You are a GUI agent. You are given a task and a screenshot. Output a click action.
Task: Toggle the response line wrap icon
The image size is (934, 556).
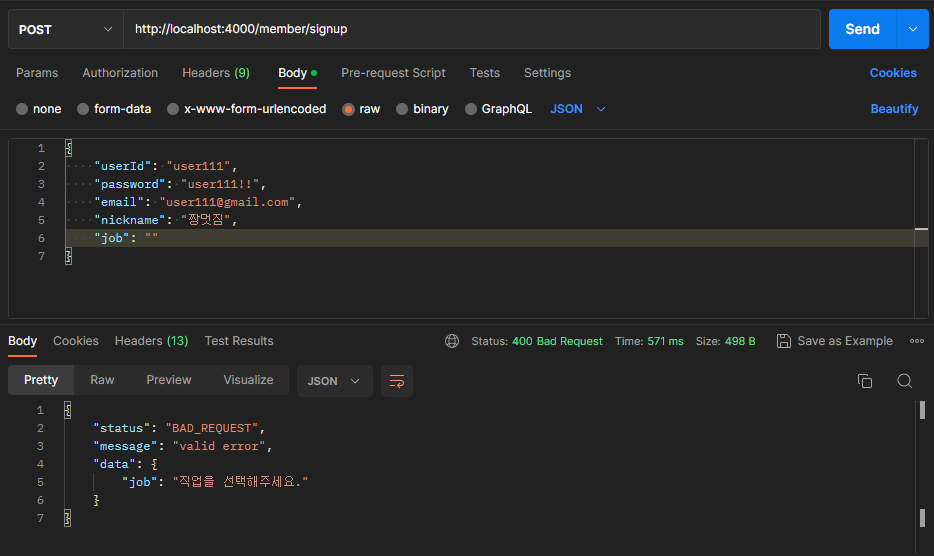pos(397,381)
